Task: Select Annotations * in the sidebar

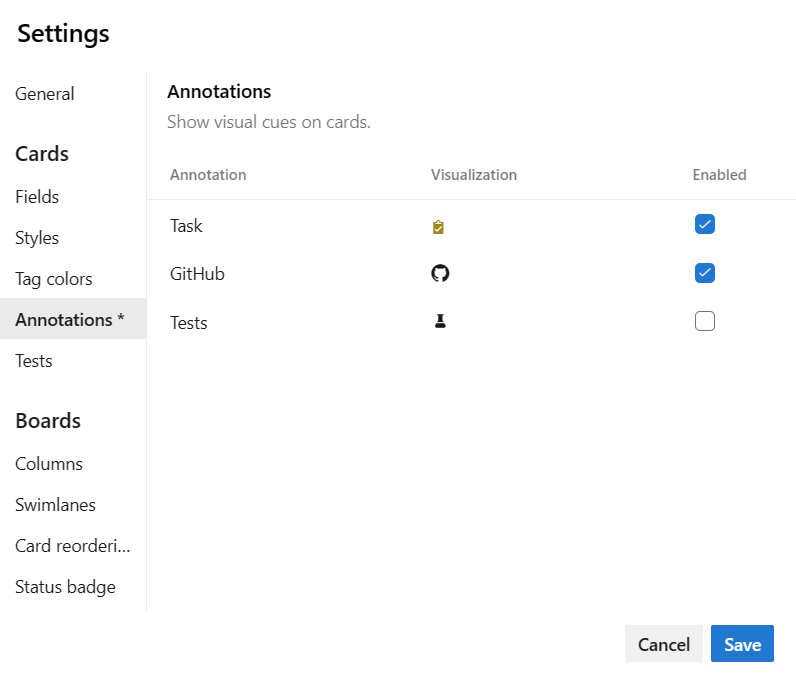Action: tap(73, 319)
